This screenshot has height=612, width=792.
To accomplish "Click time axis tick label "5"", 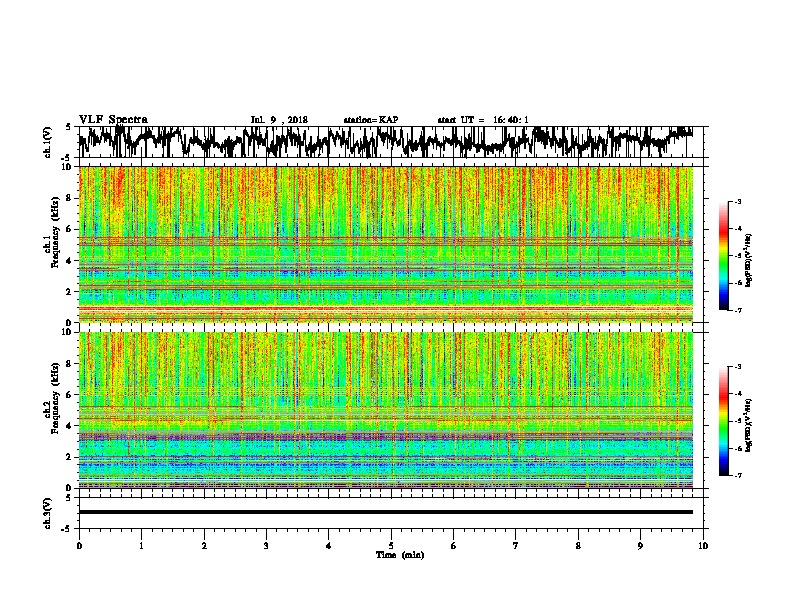I will point(391,546).
